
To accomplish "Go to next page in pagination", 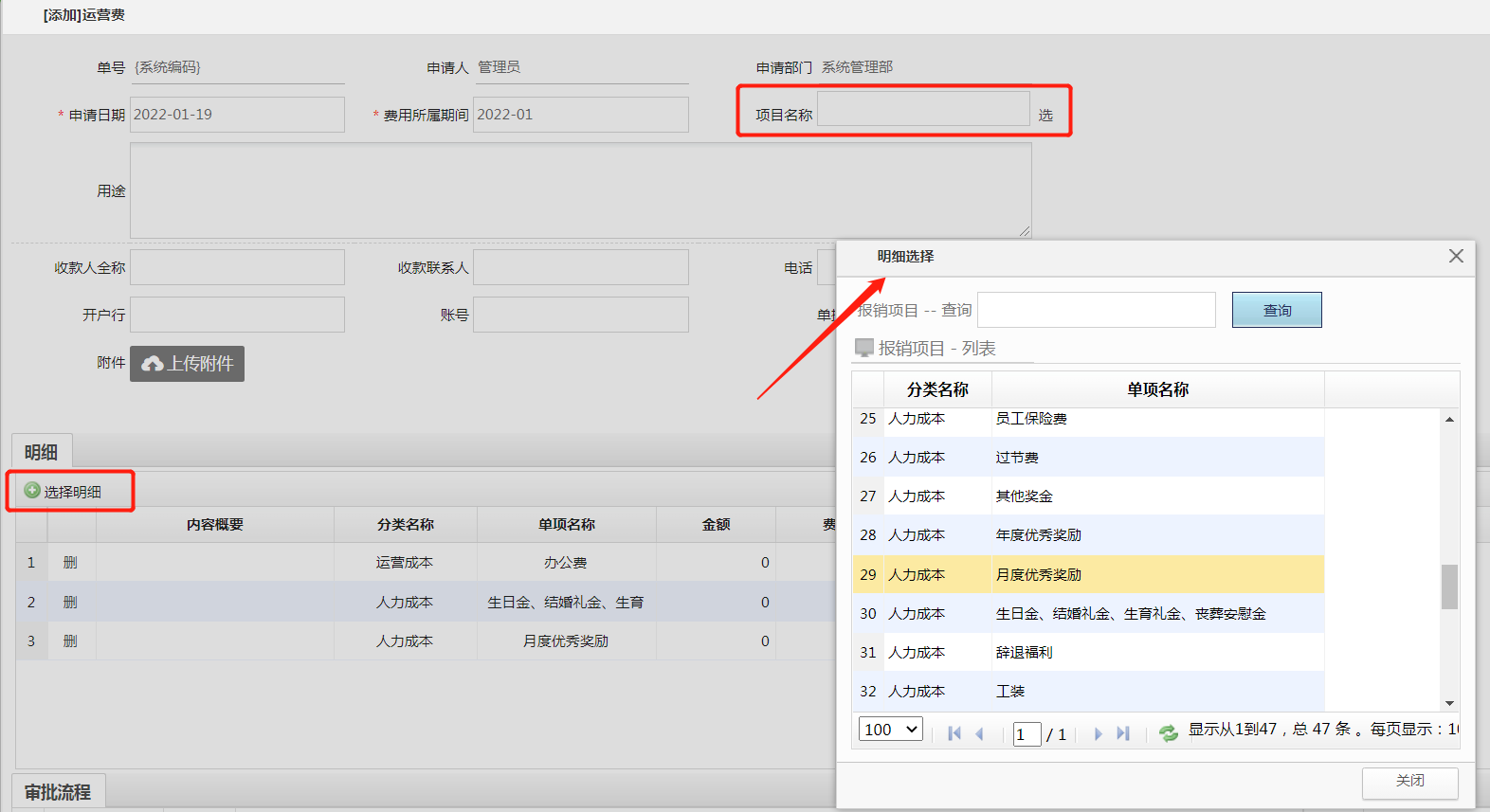I will tap(1098, 733).
